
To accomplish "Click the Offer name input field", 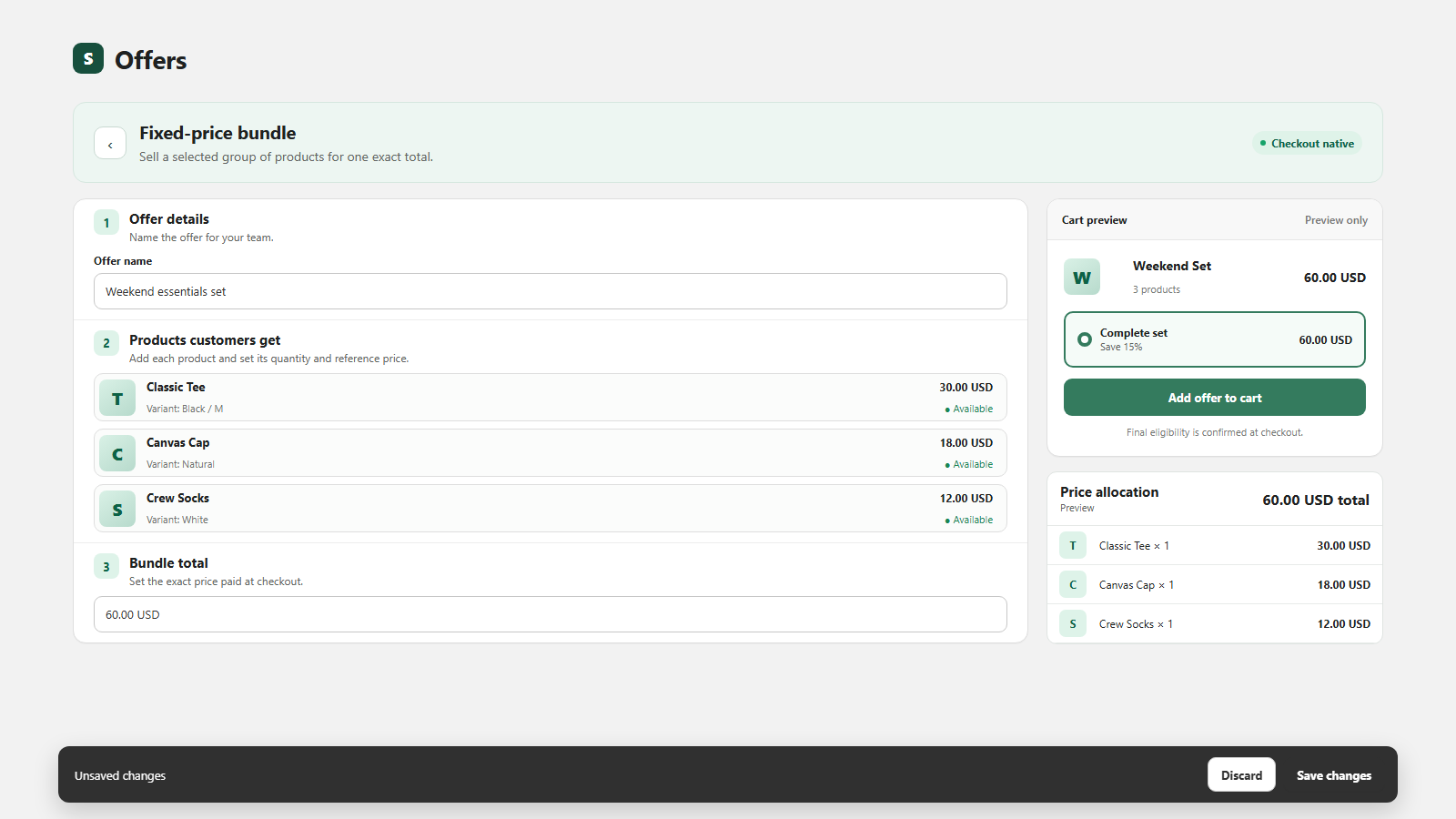I will pyautogui.click(x=551, y=291).
